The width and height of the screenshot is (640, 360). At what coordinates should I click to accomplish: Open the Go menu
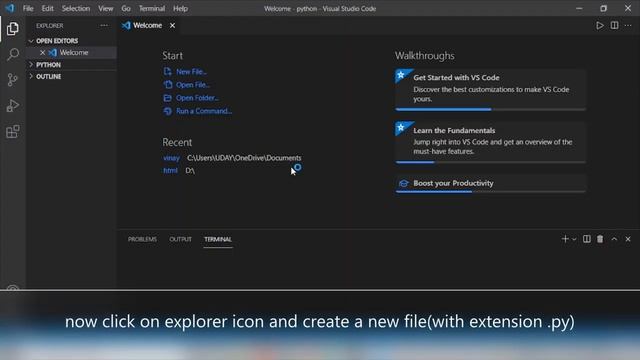126,8
